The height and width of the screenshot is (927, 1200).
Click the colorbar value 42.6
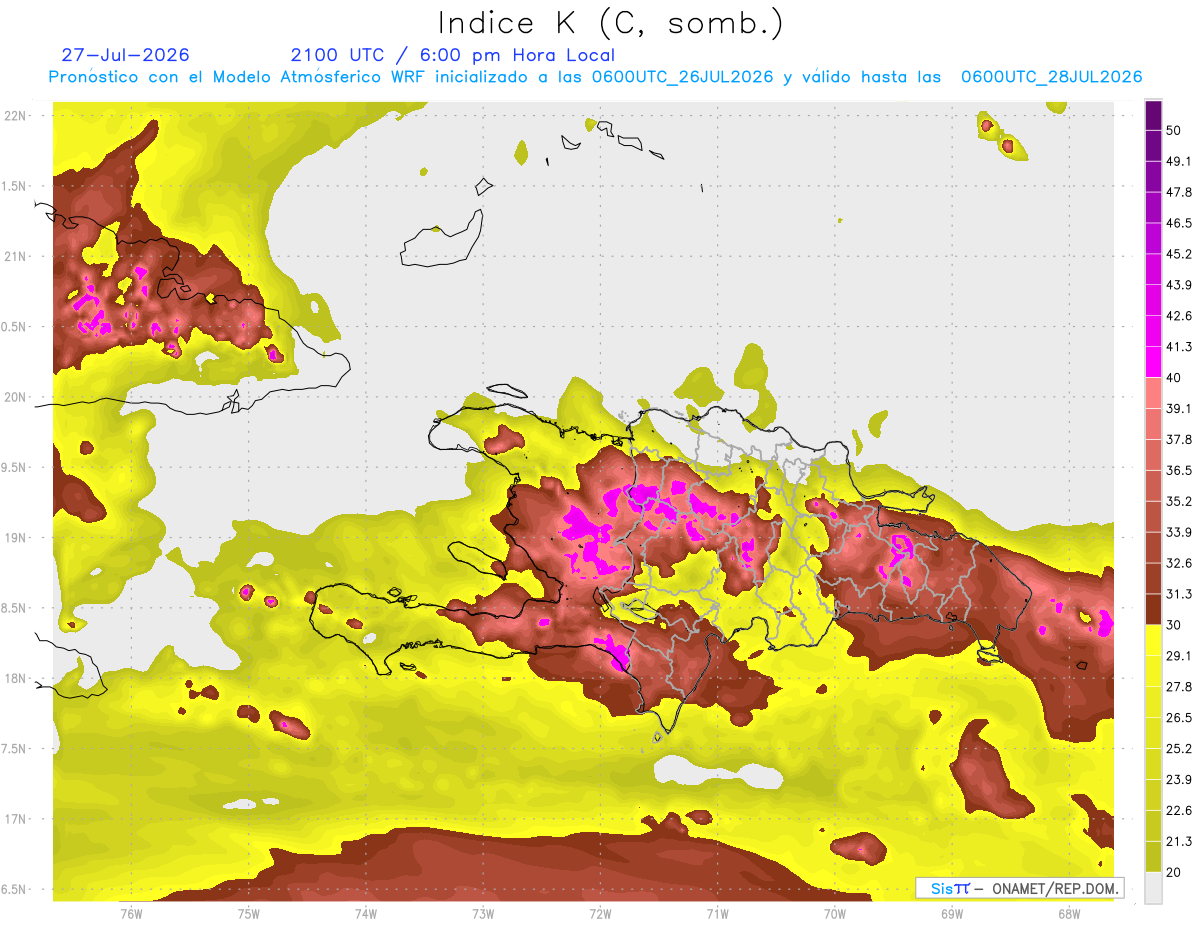click(x=1179, y=316)
